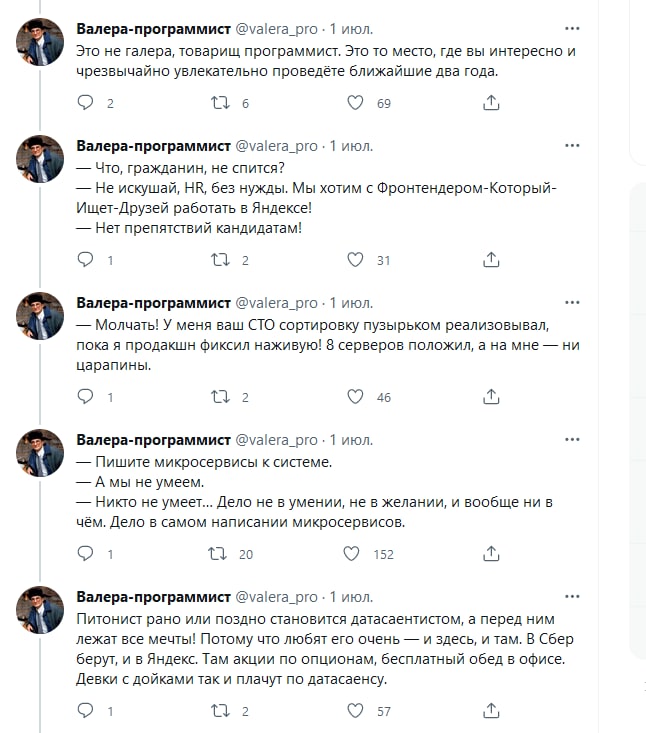Open the 1 июл. timestamp on last tweet
Screen dimensions: 646x733
(352, 597)
